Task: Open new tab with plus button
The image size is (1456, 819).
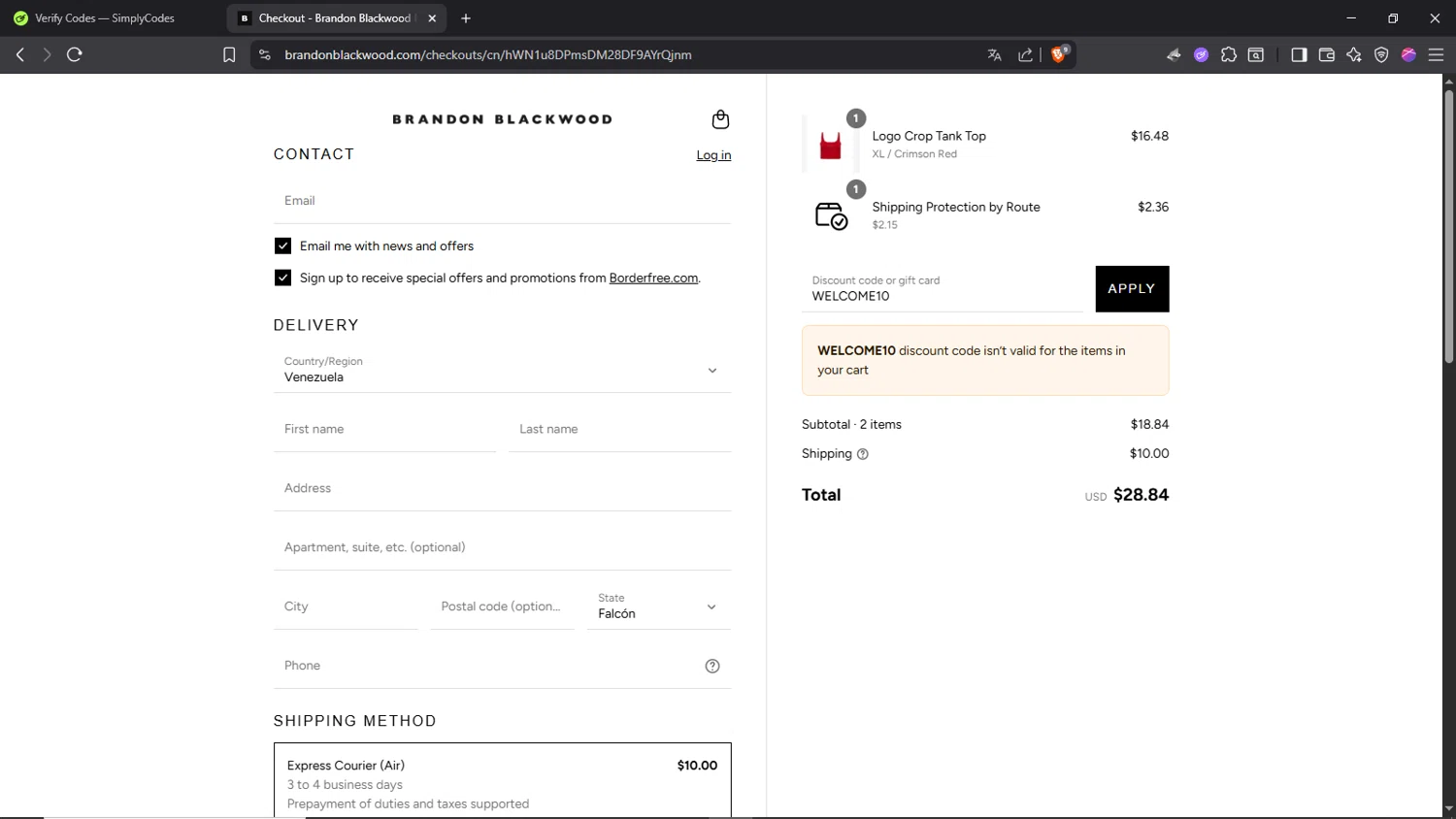Action: 466,18
